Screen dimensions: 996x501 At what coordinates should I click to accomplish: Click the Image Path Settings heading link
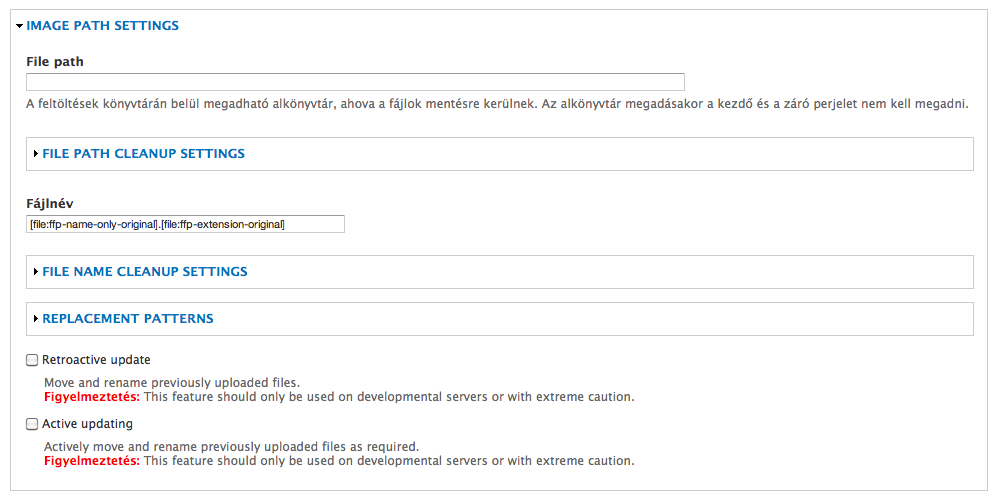pyautogui.click(x=102, y=26)
